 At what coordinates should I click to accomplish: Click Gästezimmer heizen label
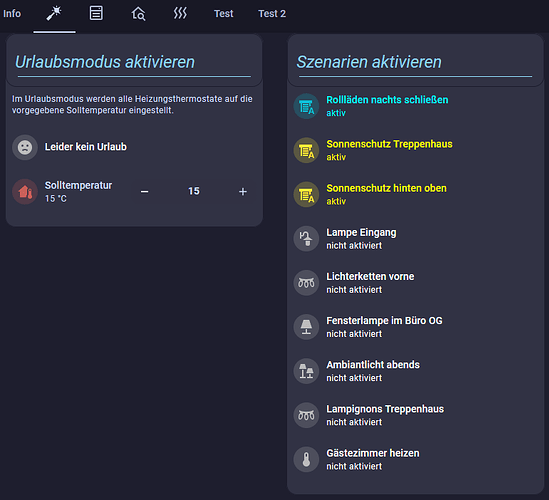coord(373,453)
